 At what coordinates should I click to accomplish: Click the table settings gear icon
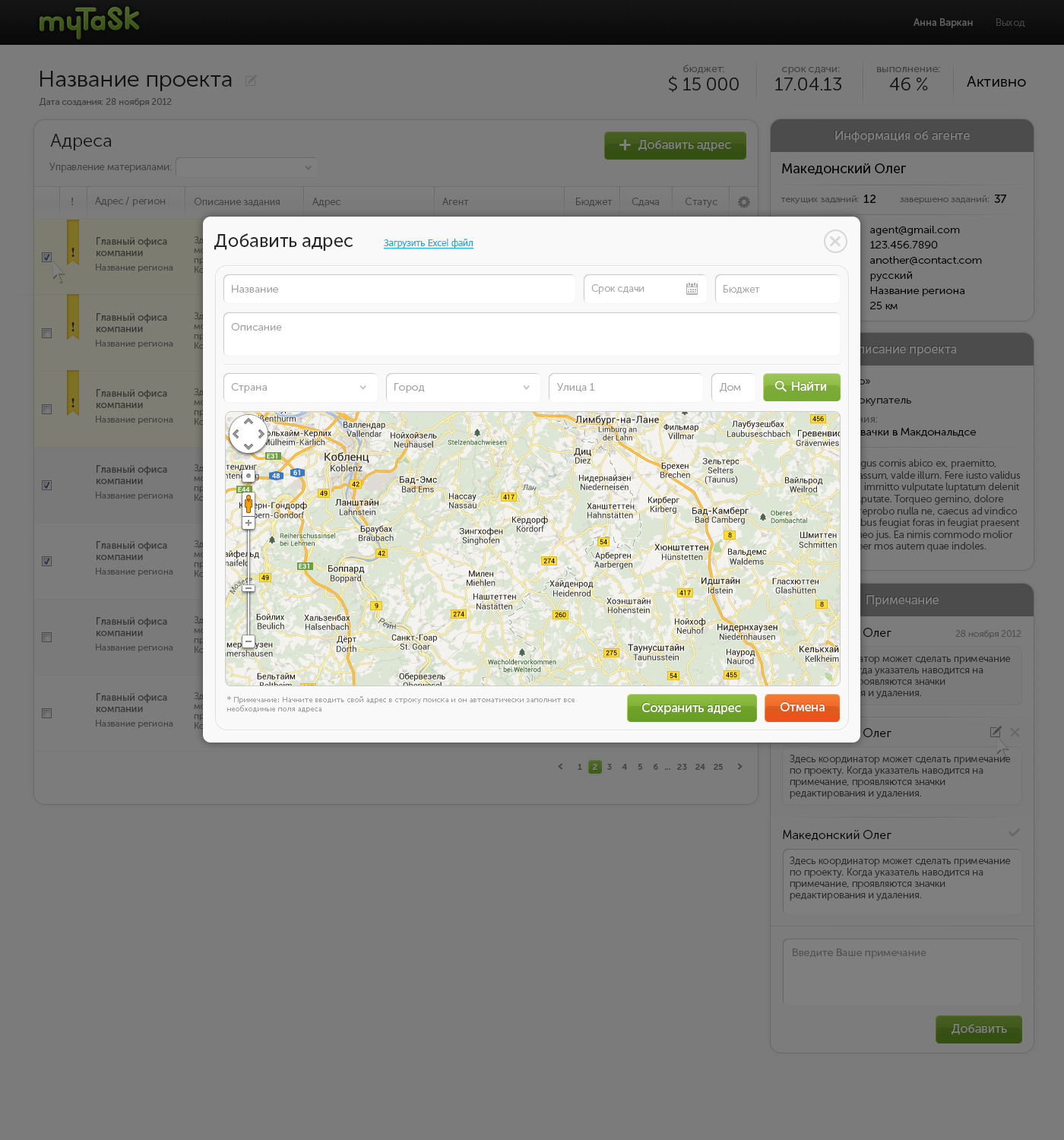point(743,202)
